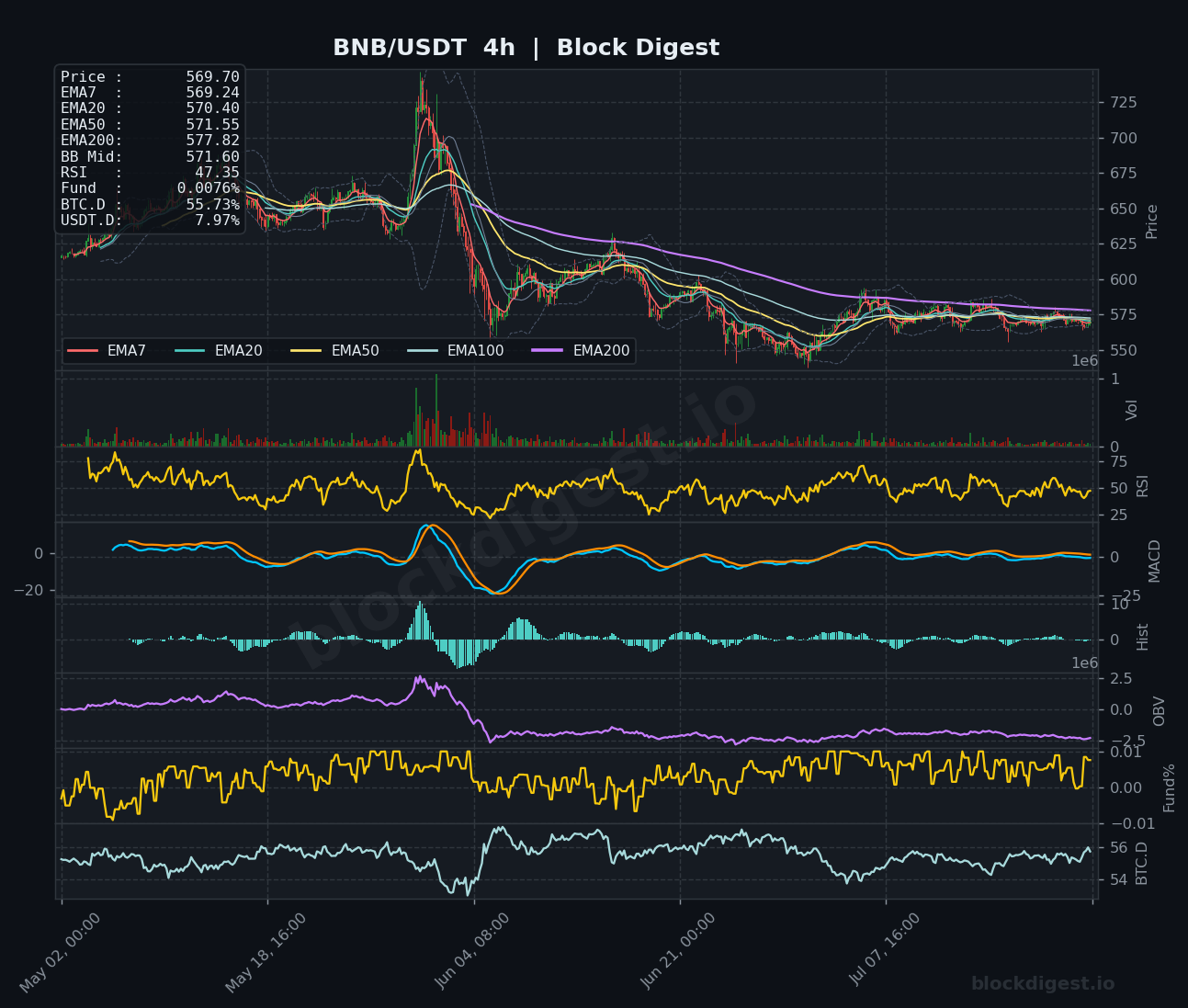Image resolution: width=1188 pixels, height=1008 pixels.
Task: Click the purple EMA200 legend swatch
Action: click(549, 351)
